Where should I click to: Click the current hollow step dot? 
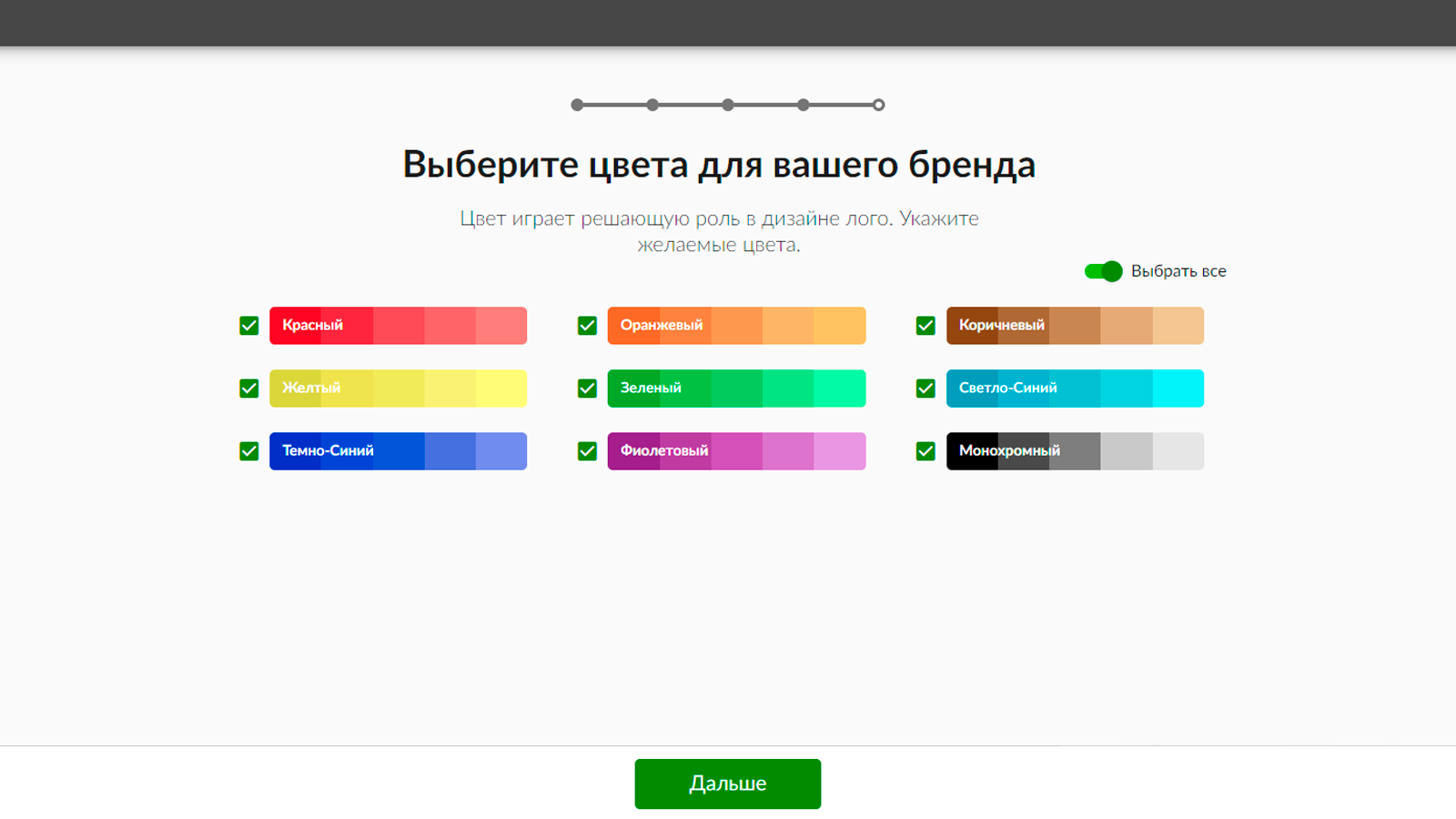click(x=878, y=105)
